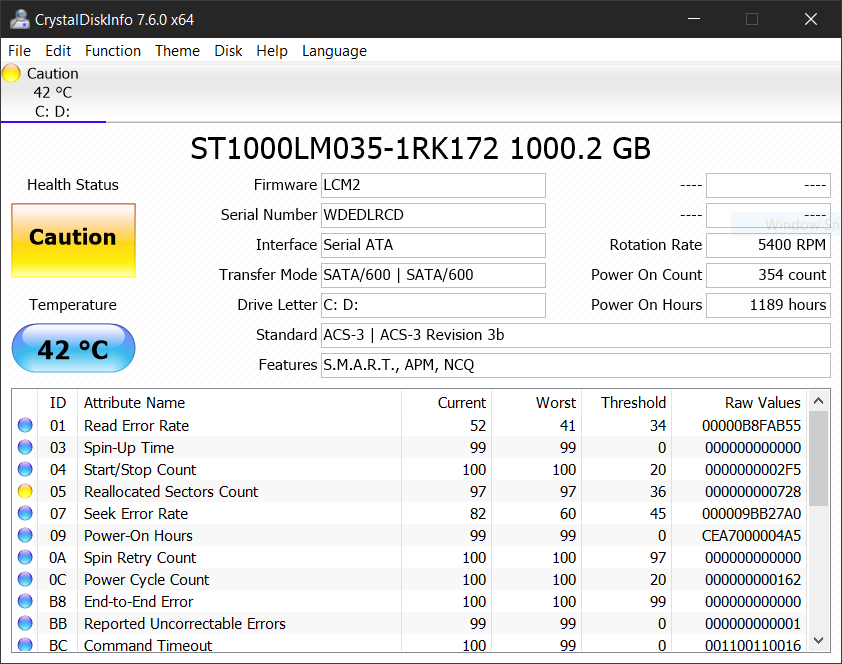Click the blue dot beside Seek Error Rate
Image resolution: width=842 pixels, height=664 pixels.
(25, 513)
